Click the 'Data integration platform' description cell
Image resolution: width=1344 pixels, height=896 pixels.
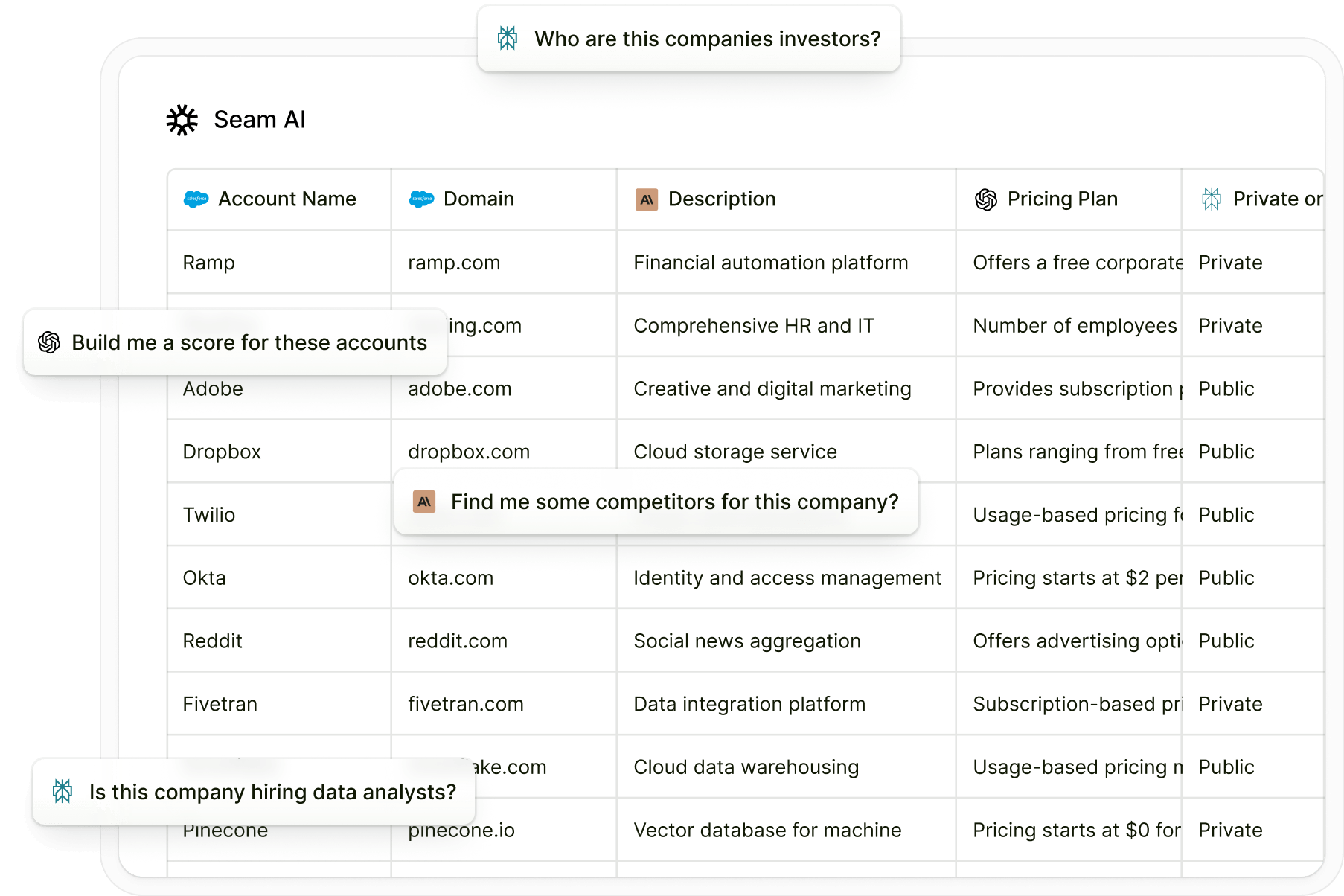749,704
